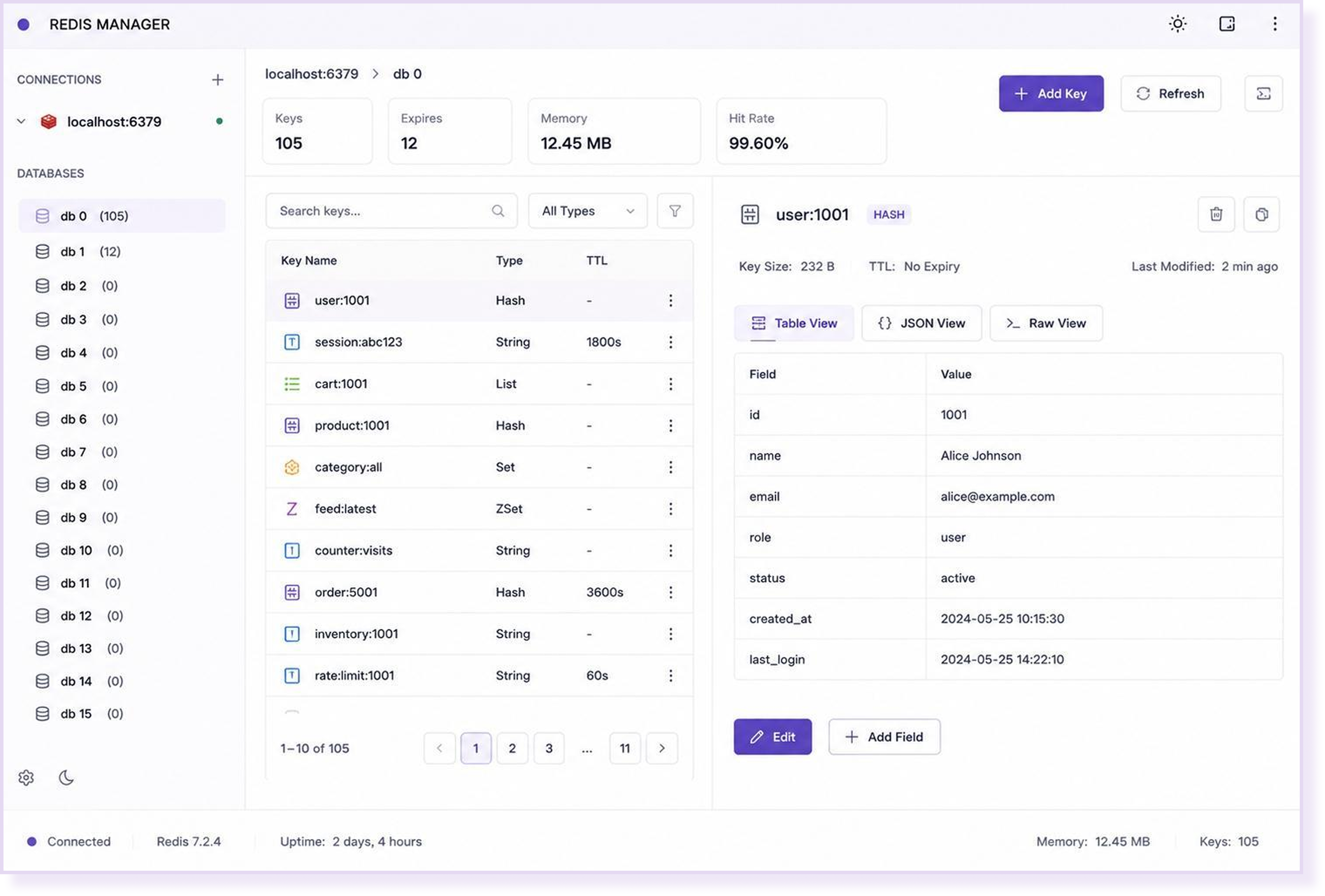Open row menu for rate:limit:1001

coord(671,675)
